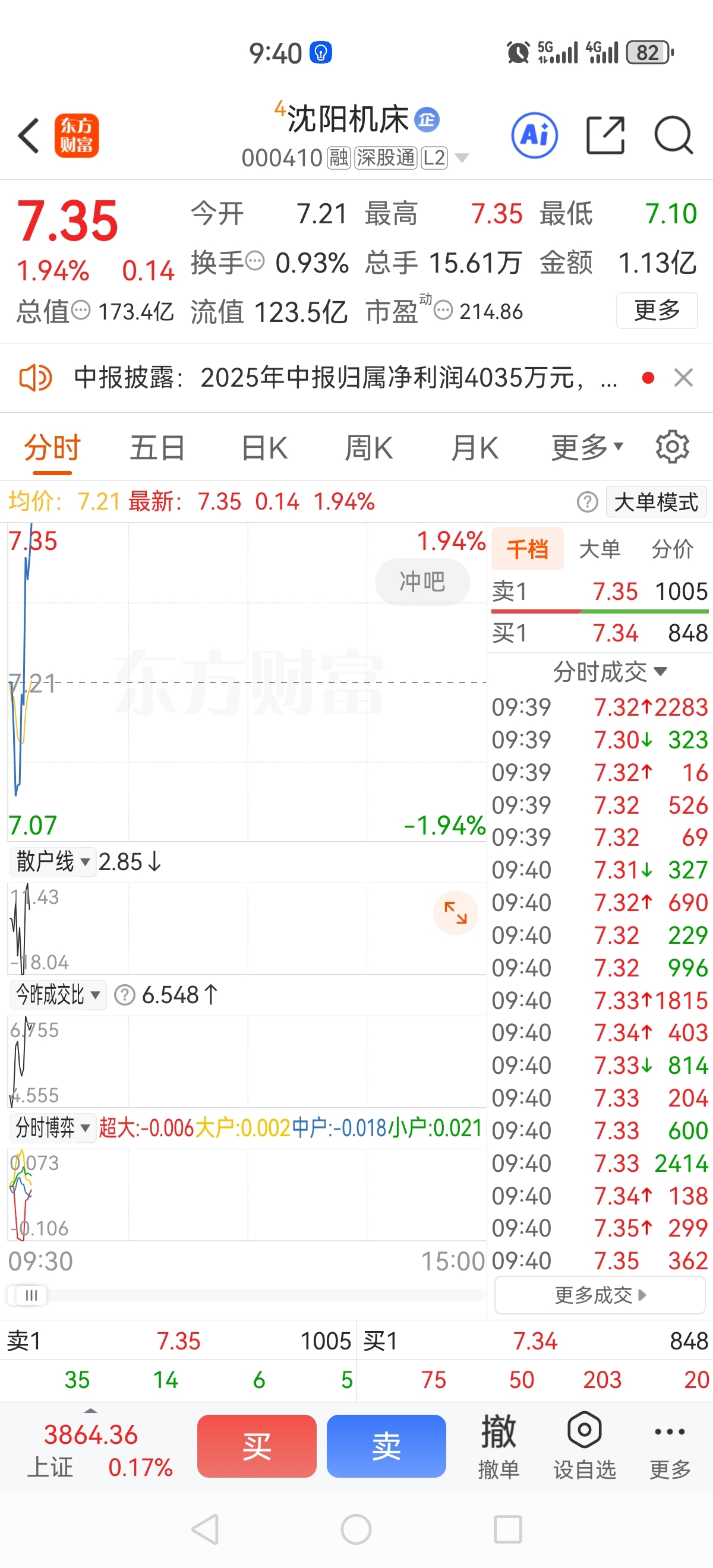
Task: Expand the 上证 index bar arrow
Action: (x=91, y=1411)
